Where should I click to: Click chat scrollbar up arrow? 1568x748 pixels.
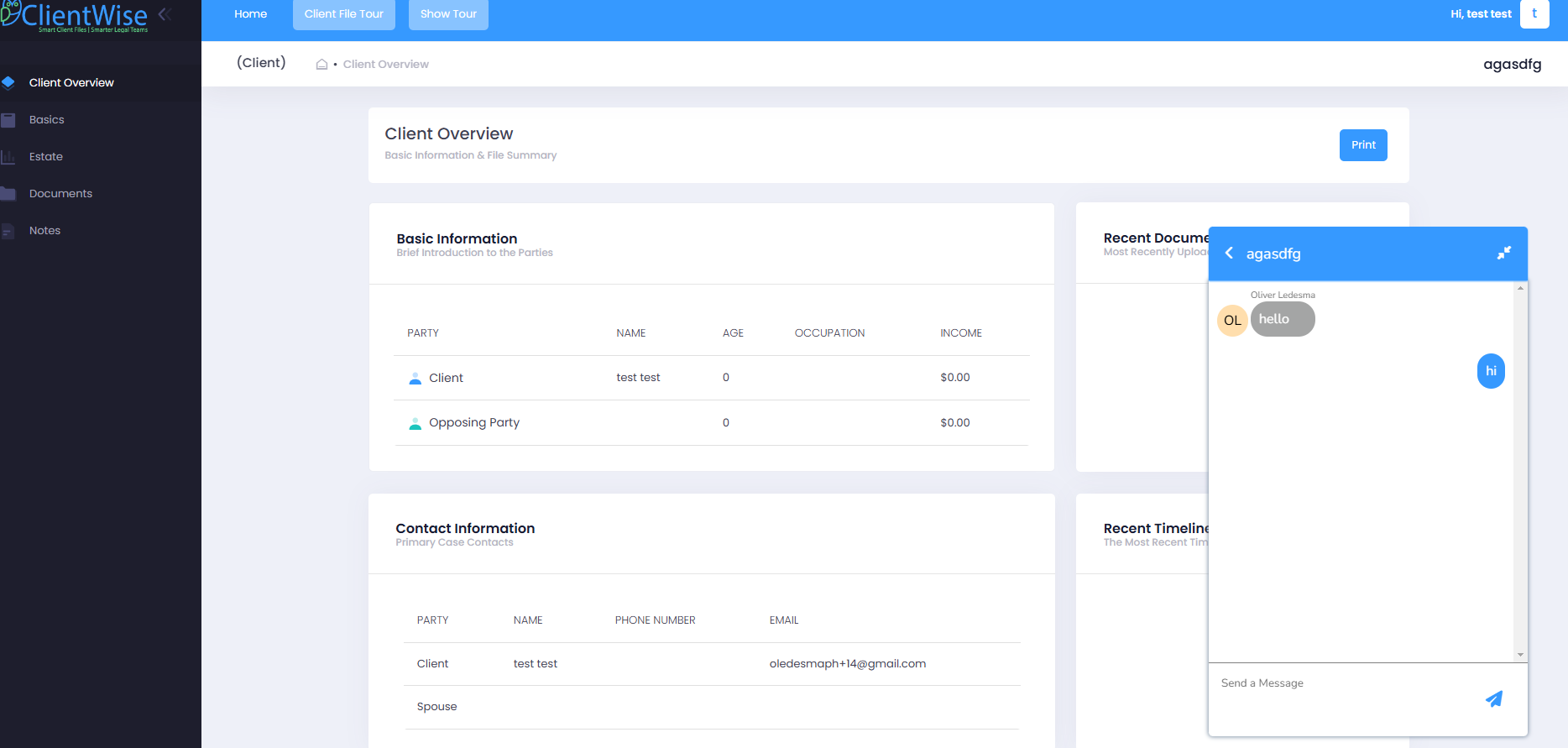[x=1520, y=288]
